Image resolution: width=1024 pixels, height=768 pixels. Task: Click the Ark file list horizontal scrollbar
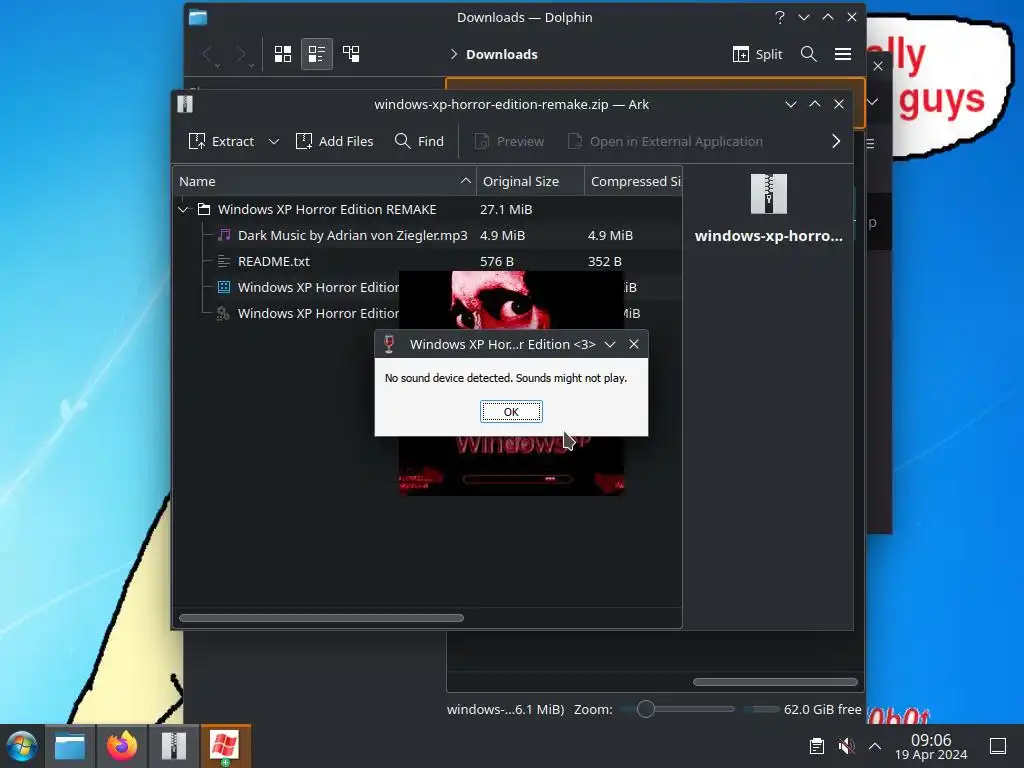pyautogui.click(x=321, y=618)
